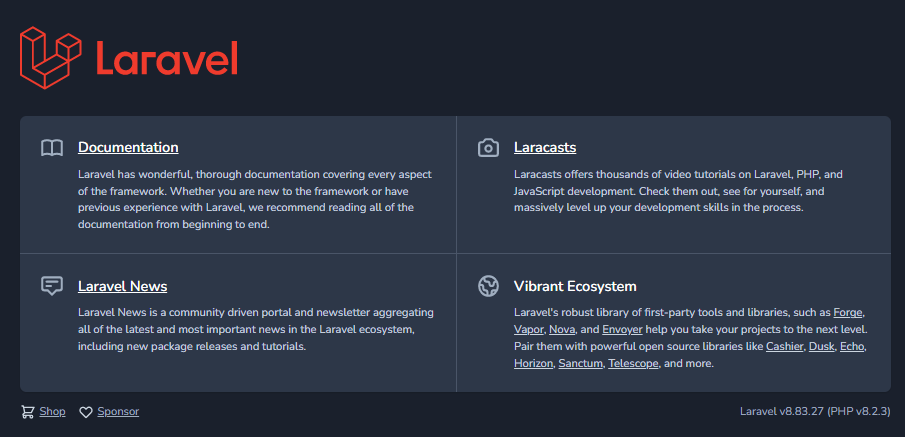Click the chat bubble Laravel News icon
The width and height of the screenshot is (905, 437).
pos(52,286)
